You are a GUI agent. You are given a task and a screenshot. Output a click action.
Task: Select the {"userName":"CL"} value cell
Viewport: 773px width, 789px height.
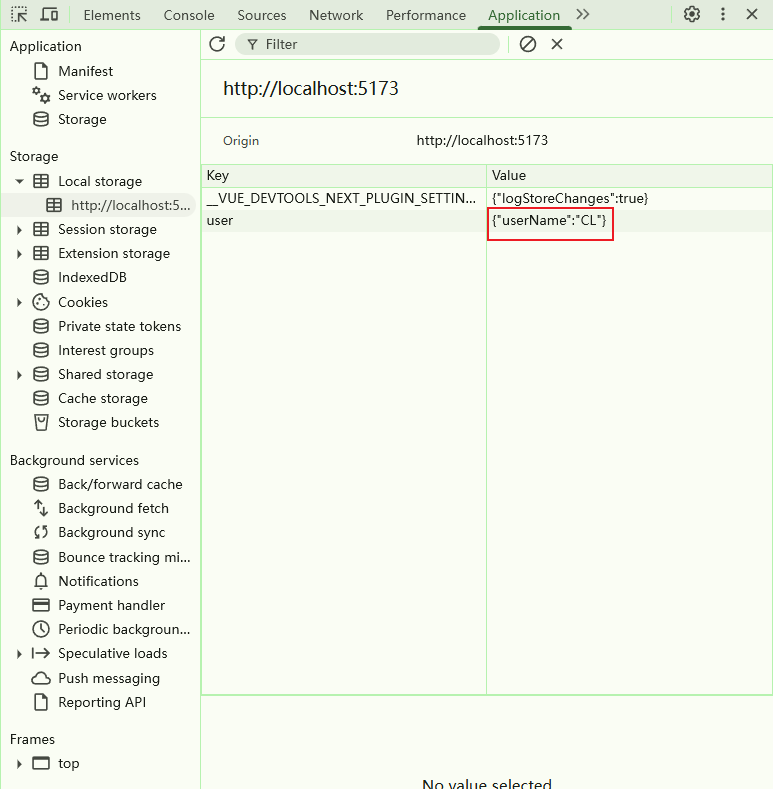tap(630, 220)
